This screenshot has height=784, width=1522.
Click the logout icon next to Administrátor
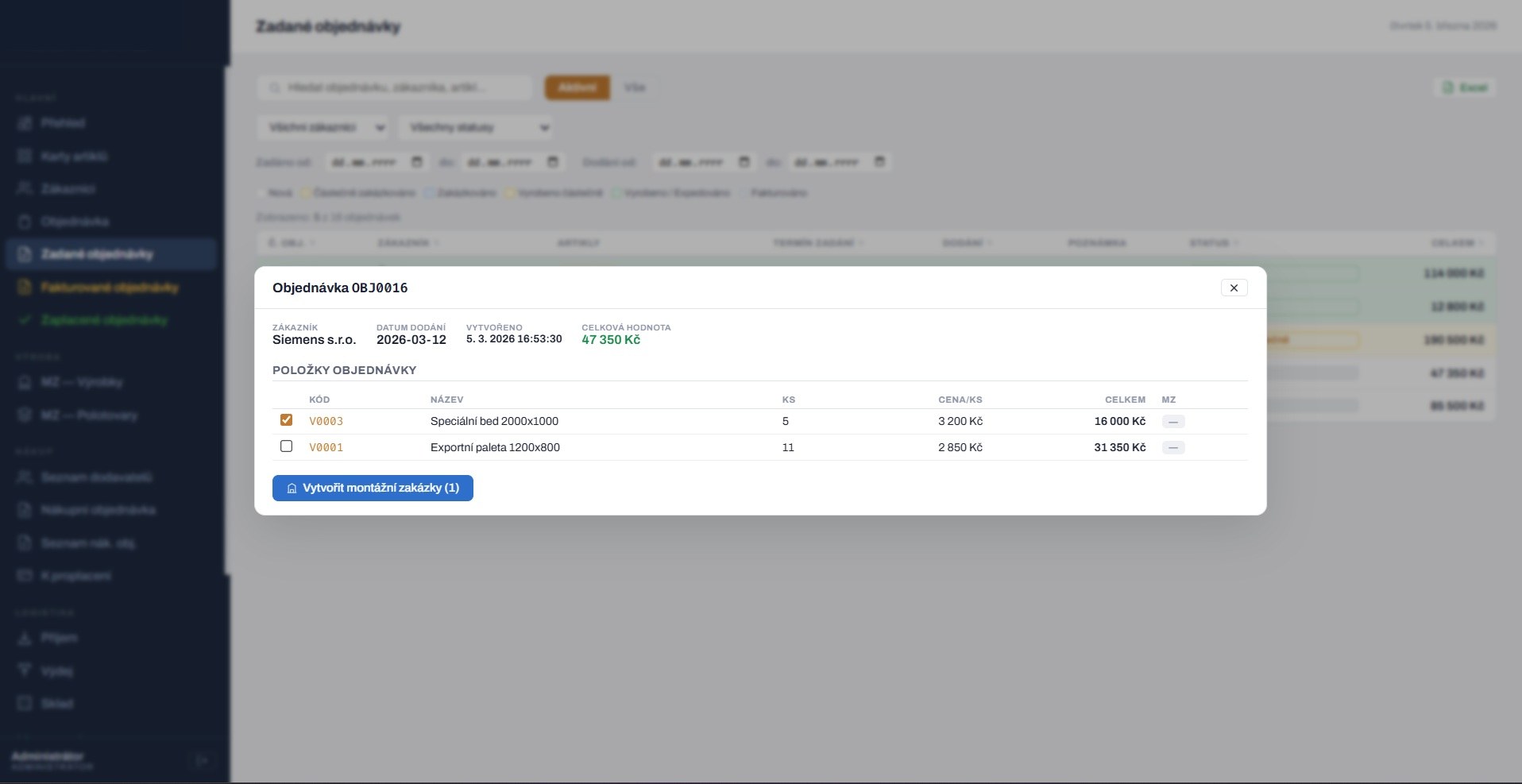pyautogui.click(x=202, y=760)
